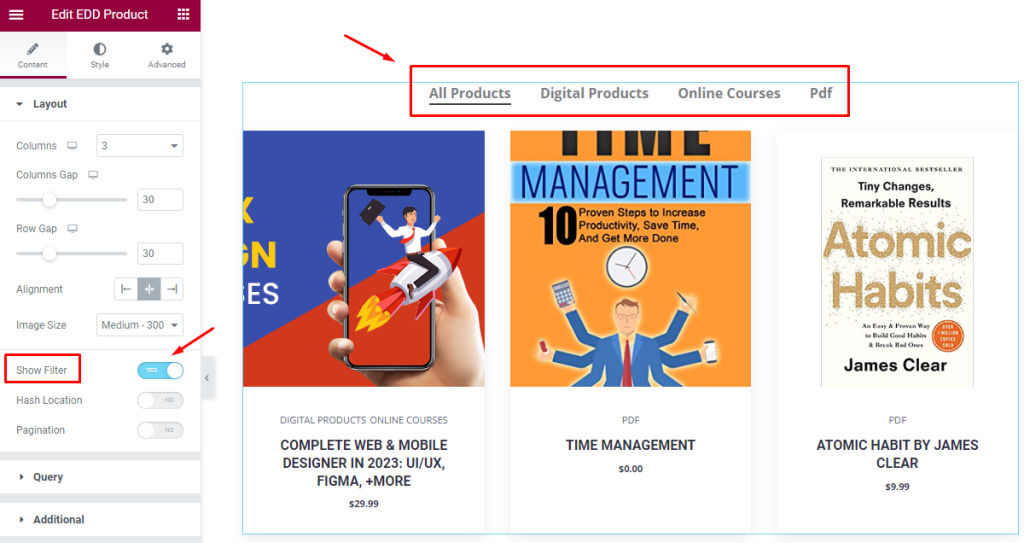Filter by Online Courses
Screen dimensions: 1024x543
pyautogui.click(x=729, y=93)
